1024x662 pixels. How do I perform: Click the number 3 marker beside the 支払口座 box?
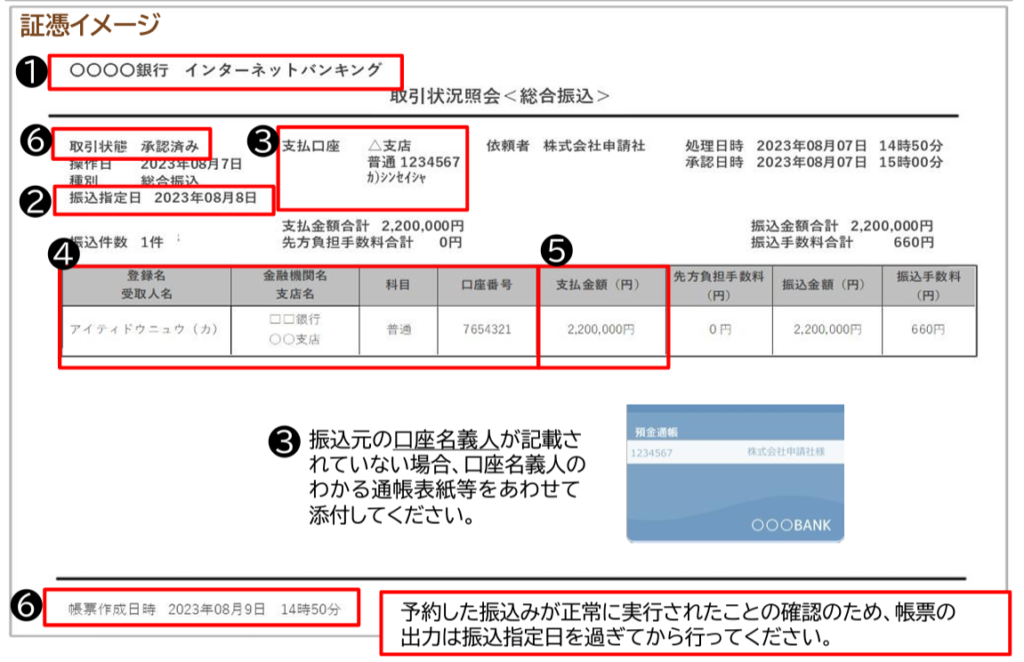[262, 143]
